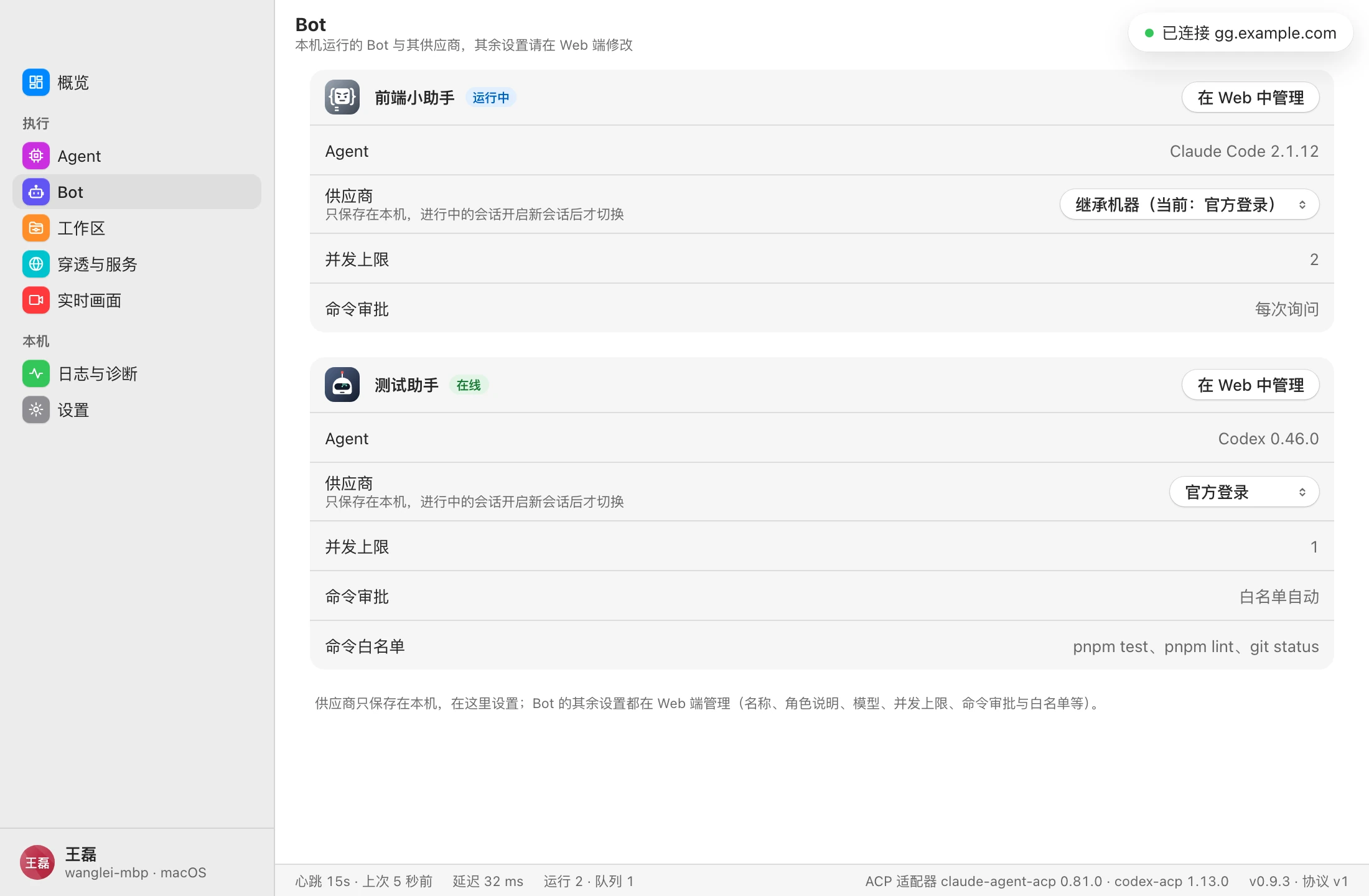Click 测试助手 并发上限 value 1
Viewport: 1369px width, 896px height.
coord(1314,547)
